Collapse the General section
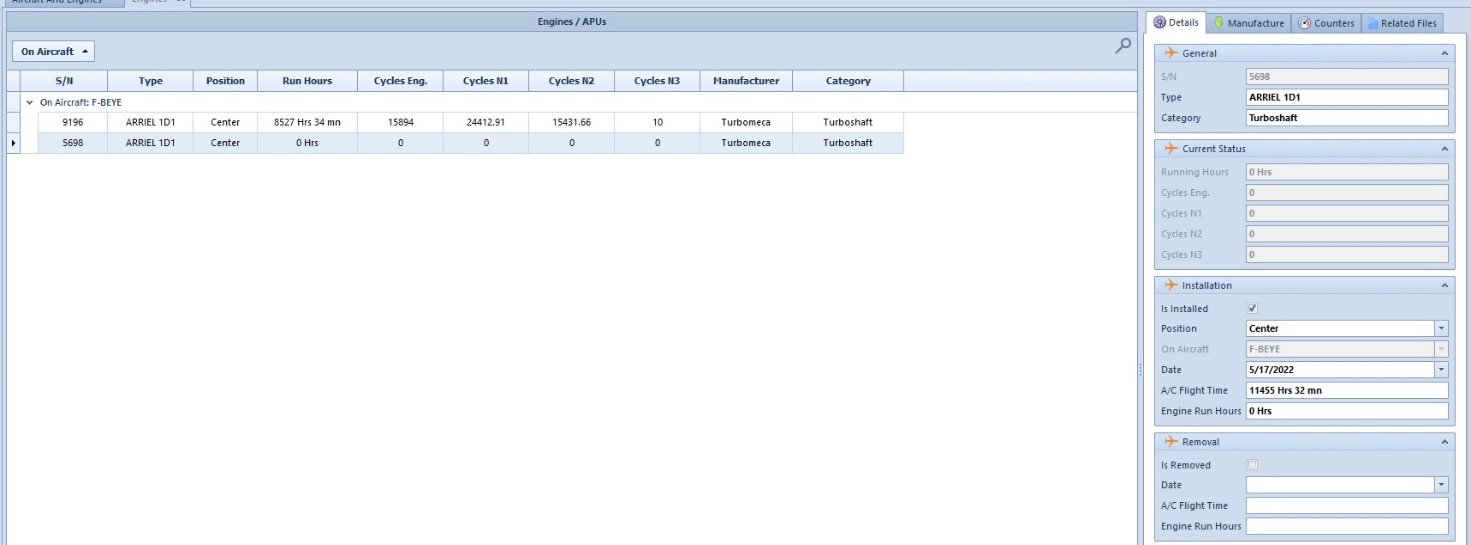The width and height of the screenshot is (1471, 545). click(1443, 53)
